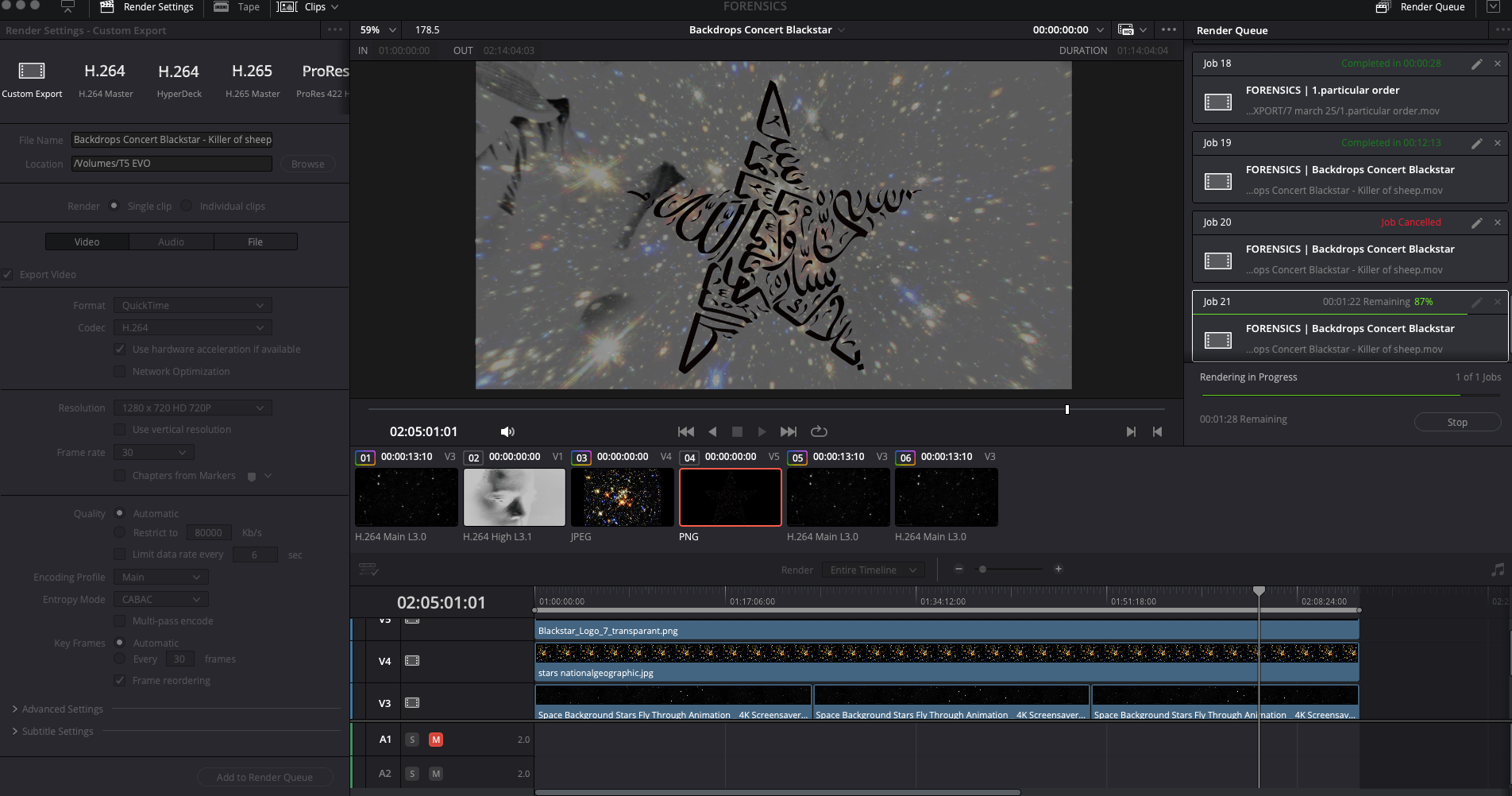
Task: Solo audio track A1
Action: pyautogui.click(x=412, y=740)
